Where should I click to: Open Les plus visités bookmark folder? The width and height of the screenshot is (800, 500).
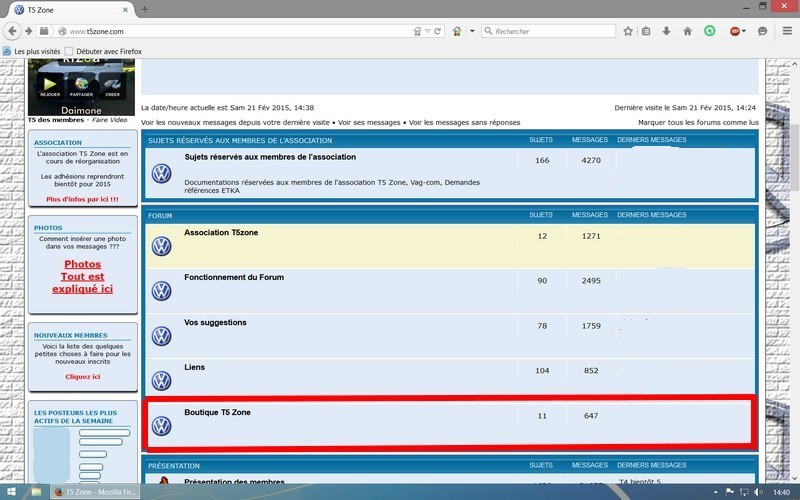32,51
